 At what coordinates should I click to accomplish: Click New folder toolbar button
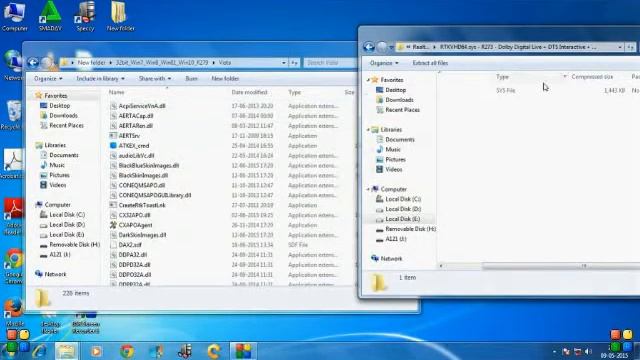[225, 78]
